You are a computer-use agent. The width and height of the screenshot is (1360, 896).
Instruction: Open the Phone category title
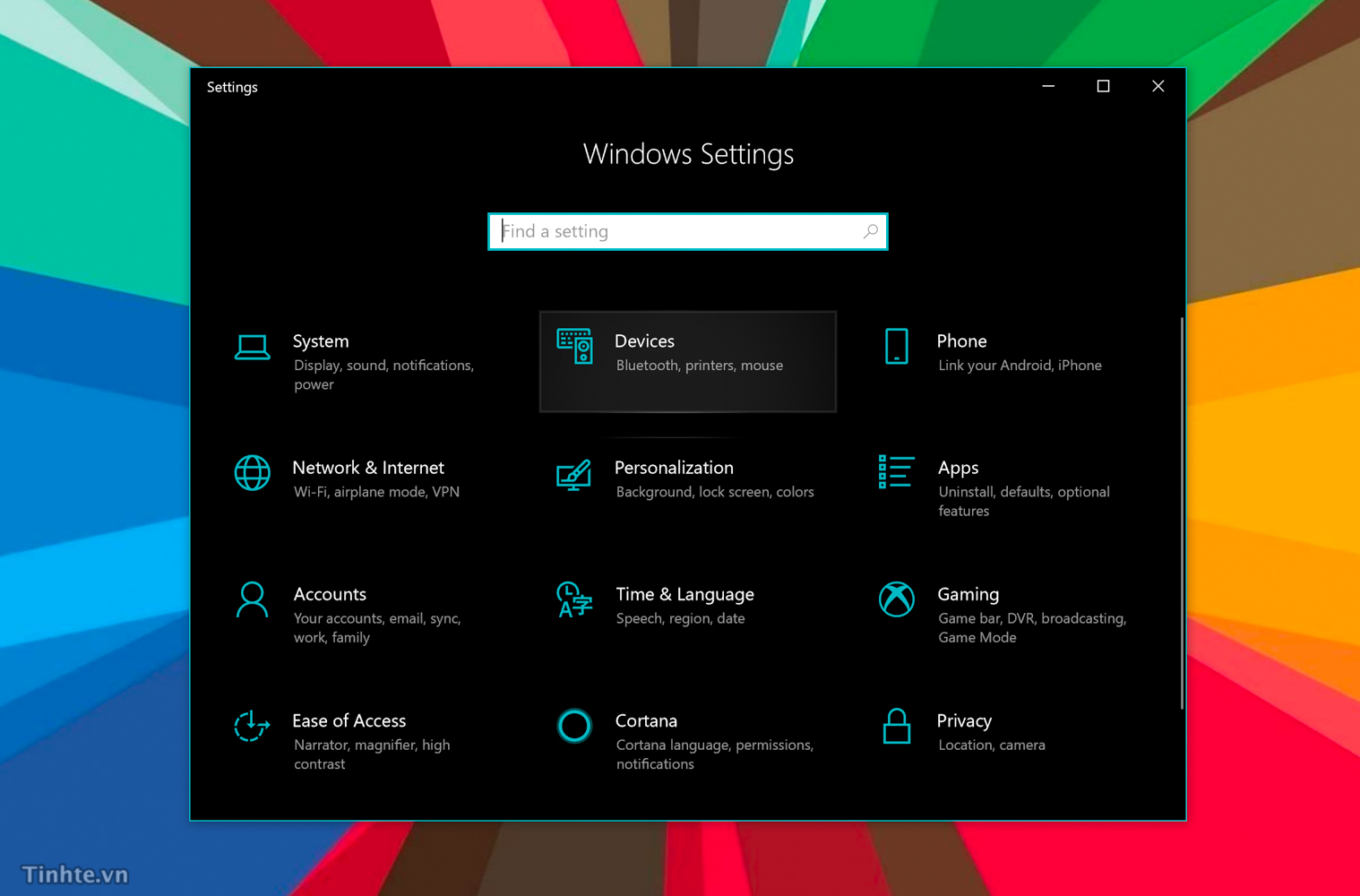coord(961,341)
